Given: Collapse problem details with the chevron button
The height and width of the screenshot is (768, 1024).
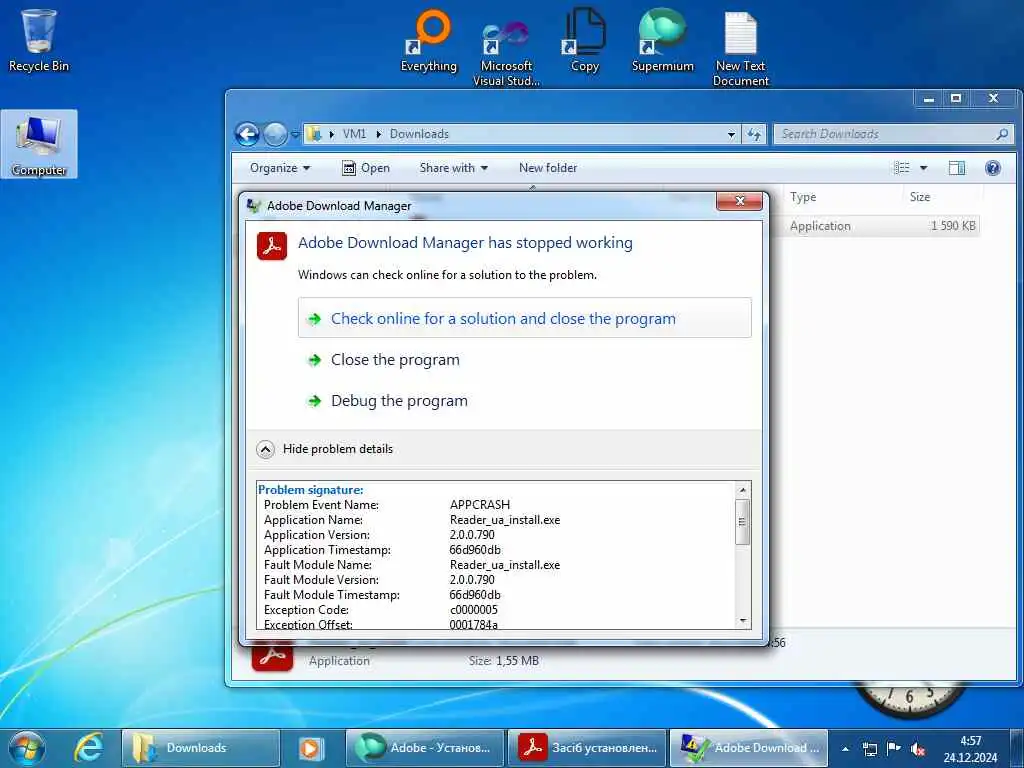Looking at the screenshot, I should click(265, 449).
